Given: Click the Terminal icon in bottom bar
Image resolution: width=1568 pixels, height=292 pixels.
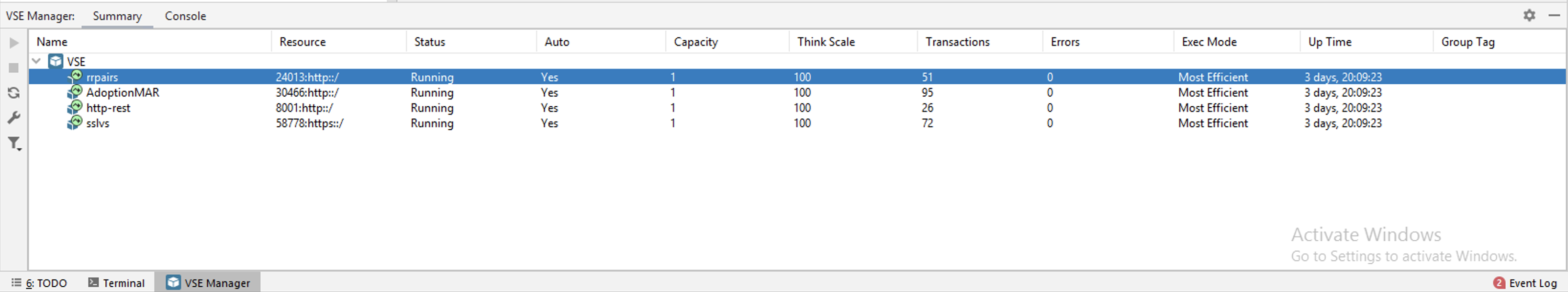Looking at the screenshot, I should point(93,282).
